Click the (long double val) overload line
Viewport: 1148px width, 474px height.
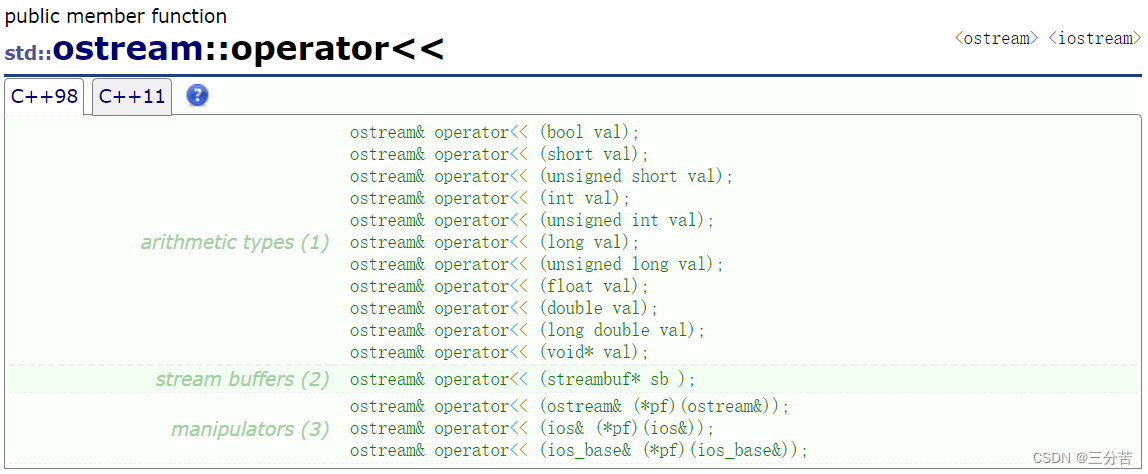coord(528,330)
